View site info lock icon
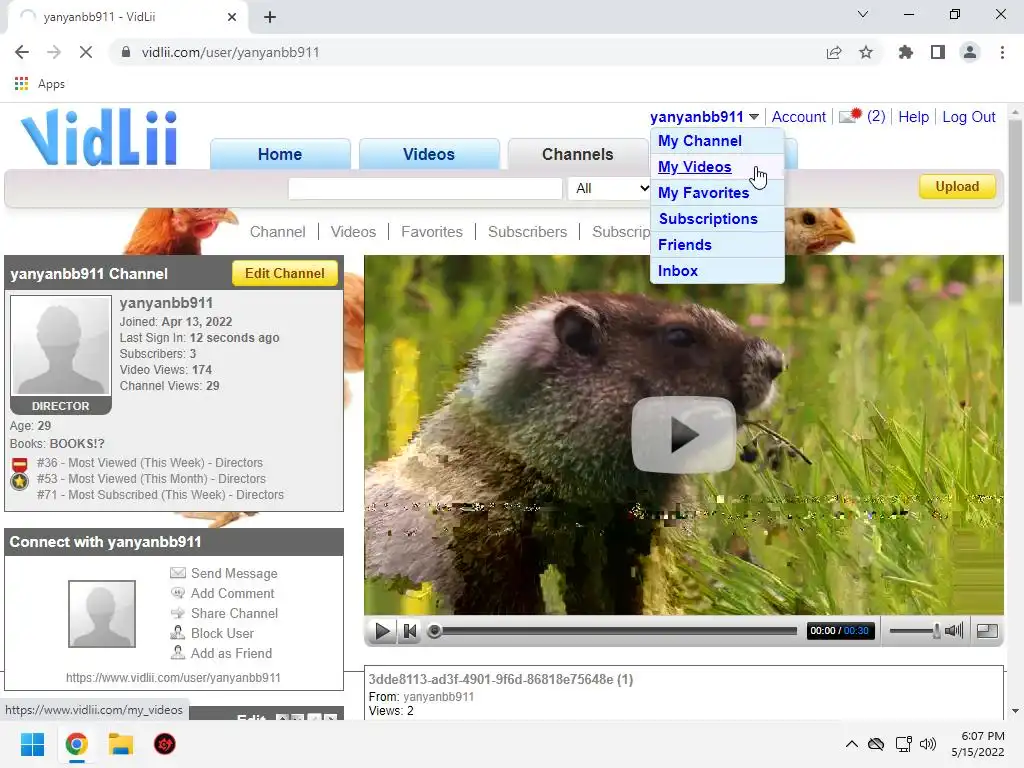1024x768 pixels. coord(126,52)
